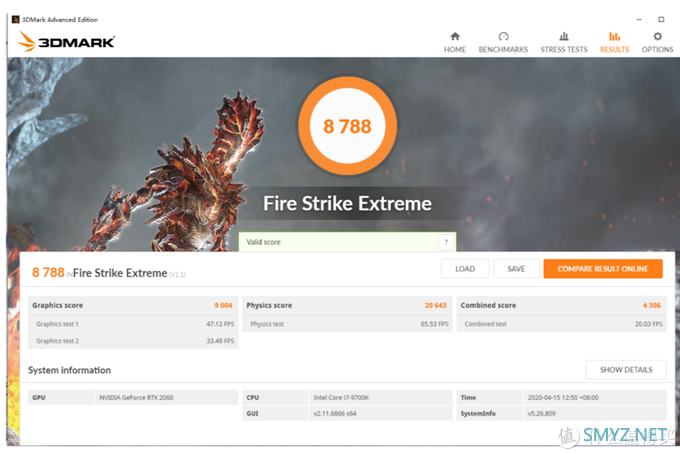Click the 3DMark logo

click(66, 42)
